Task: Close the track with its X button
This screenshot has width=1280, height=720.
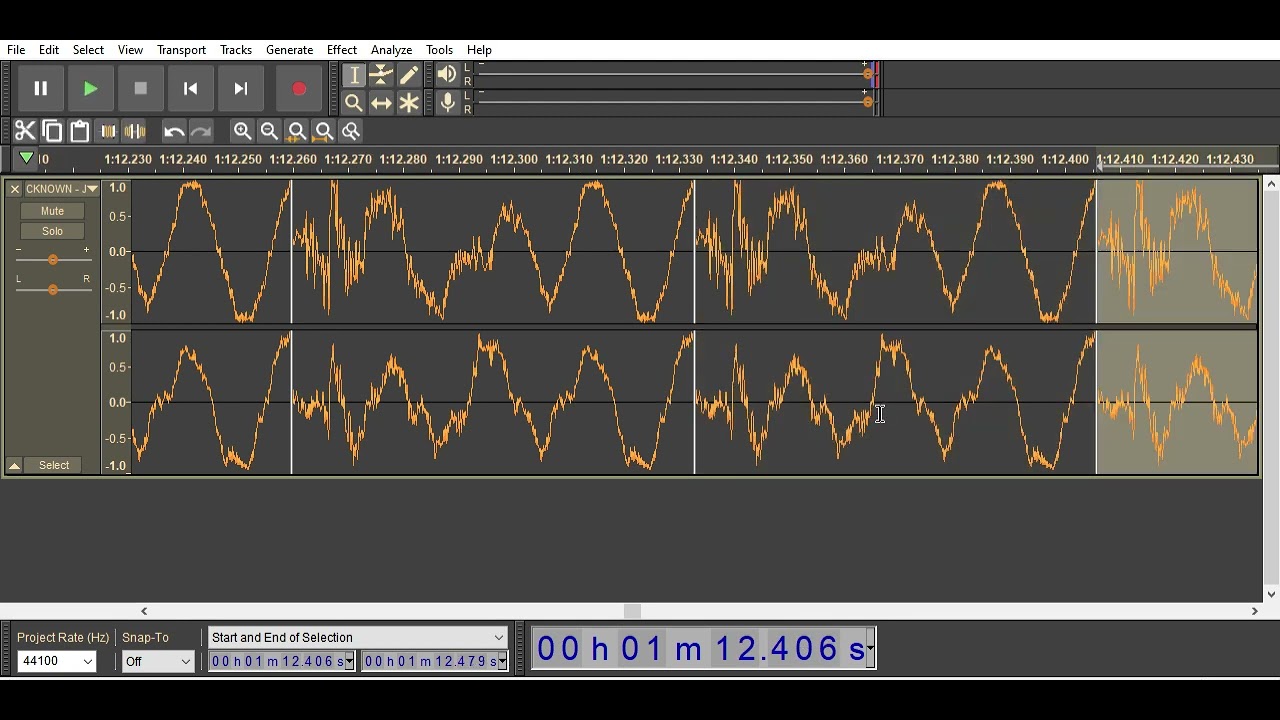Action: [15, 189]
